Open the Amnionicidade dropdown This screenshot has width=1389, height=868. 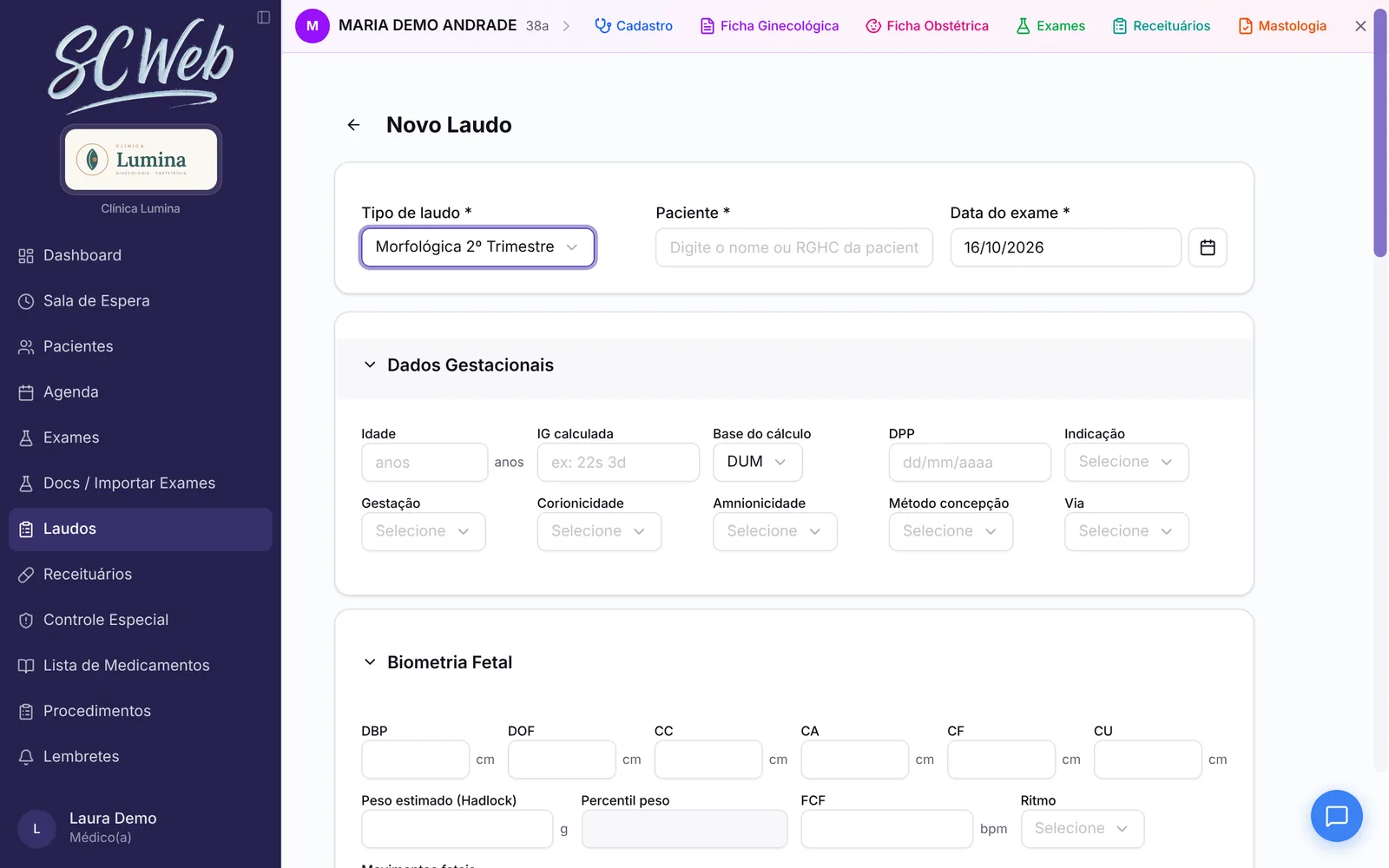775,531
